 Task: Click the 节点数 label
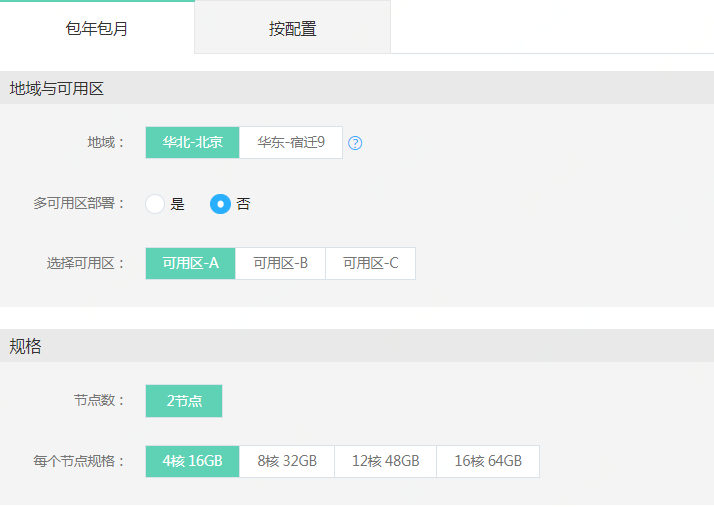pos(98,400)
